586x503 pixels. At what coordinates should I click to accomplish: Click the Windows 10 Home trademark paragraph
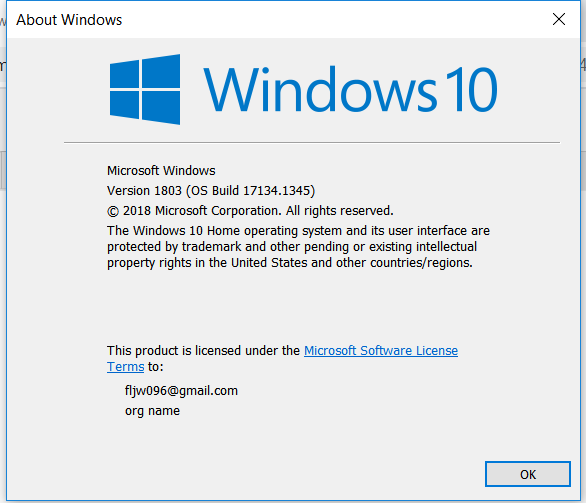tap(298, 247)
